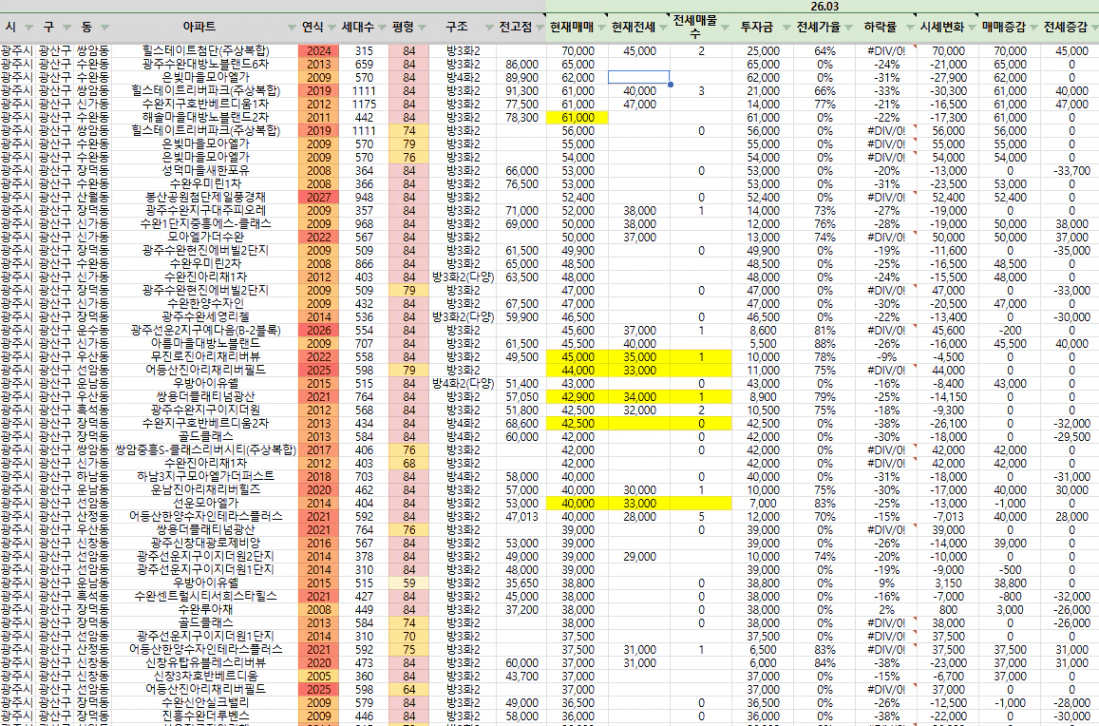Open the 아파트 column filter dropdown
The width and height of the screenshot is (1099, 726).
[291, 27]
